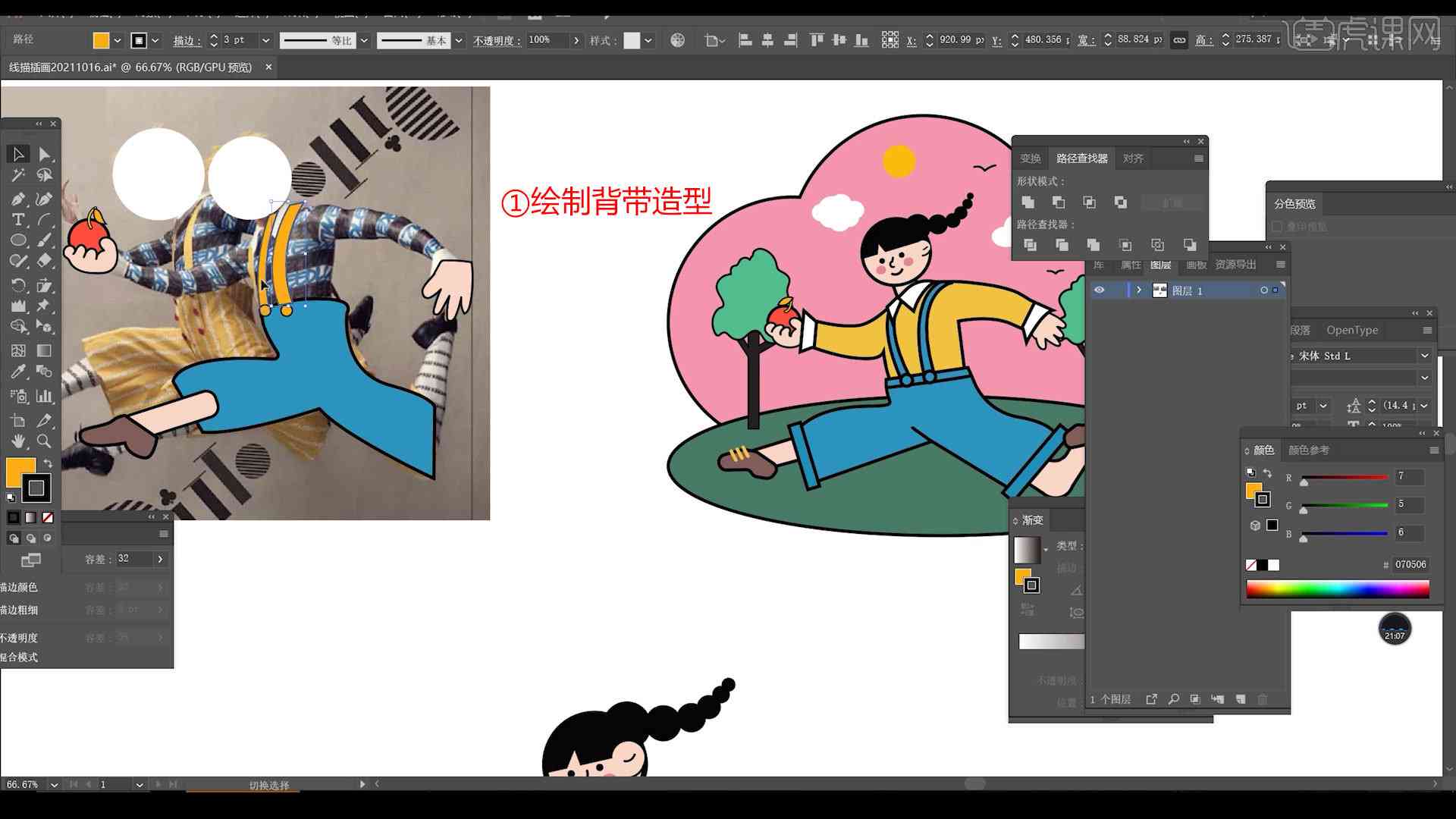Select the Eraser tool
This screenshot has height=819, width=1456.
pos(45,261)
